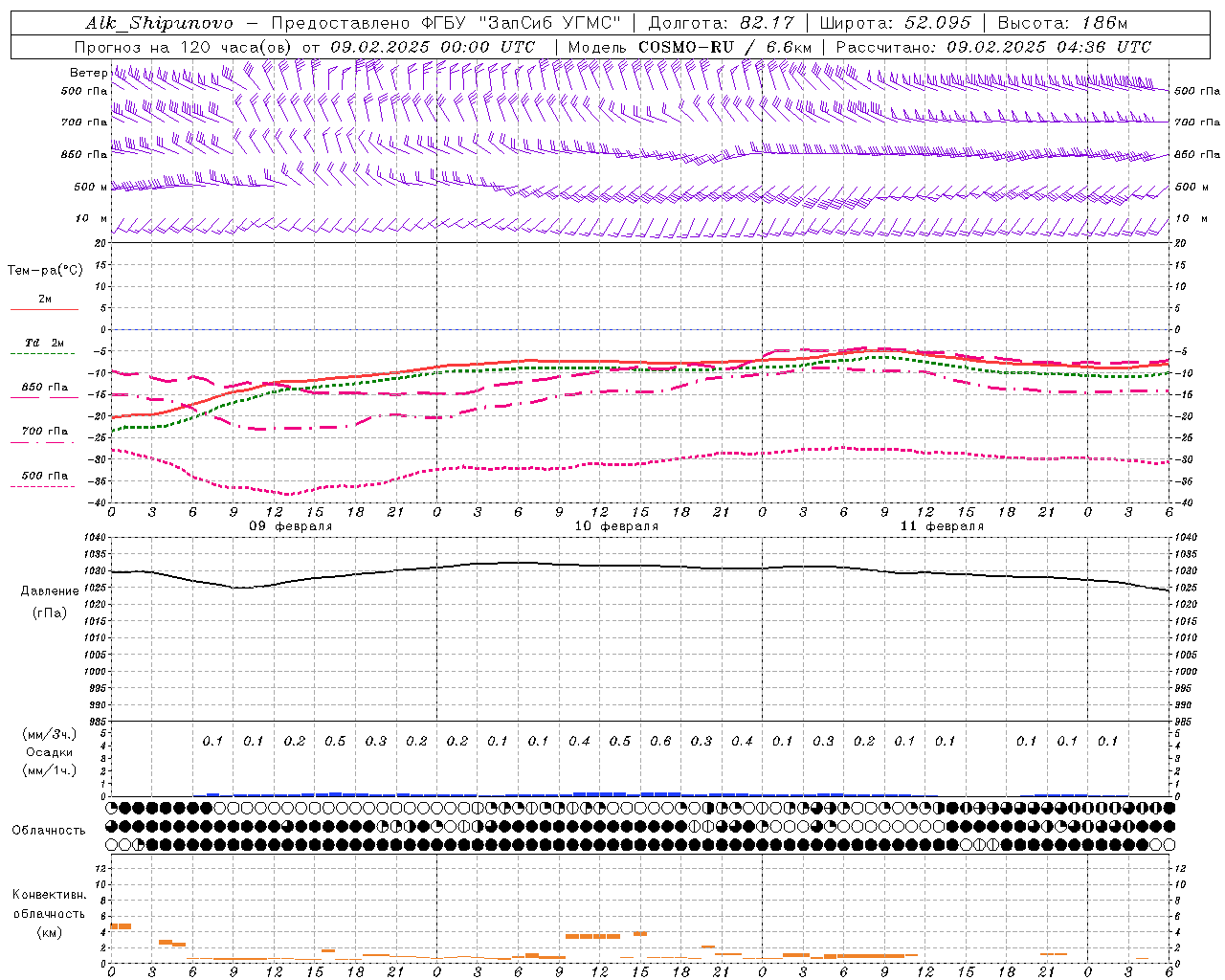Click the left '500 м' wind level label

click(90, 188)
